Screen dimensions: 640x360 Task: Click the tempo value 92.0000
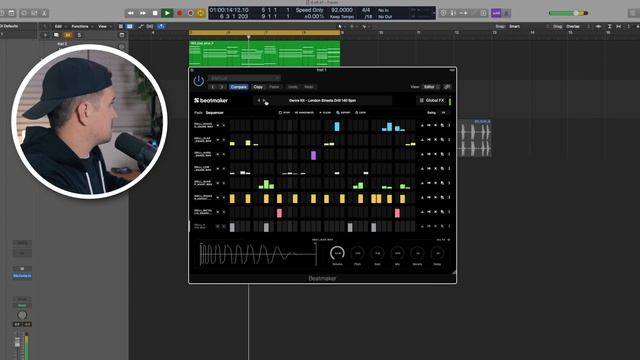pyautogui.click(x=342, y=10)
